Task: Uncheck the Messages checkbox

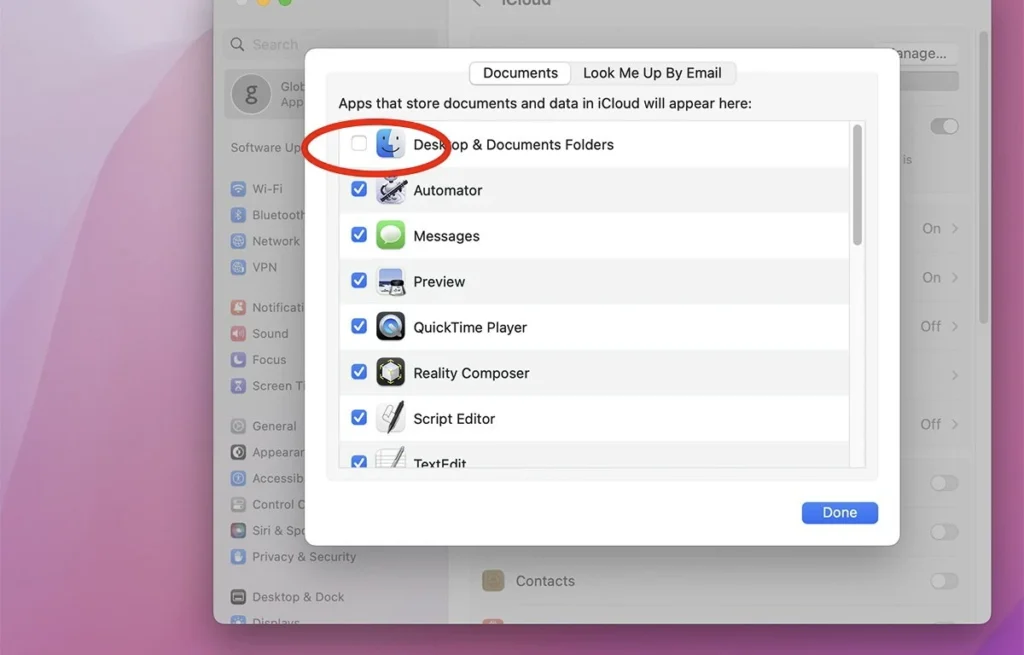Action: 359,234
